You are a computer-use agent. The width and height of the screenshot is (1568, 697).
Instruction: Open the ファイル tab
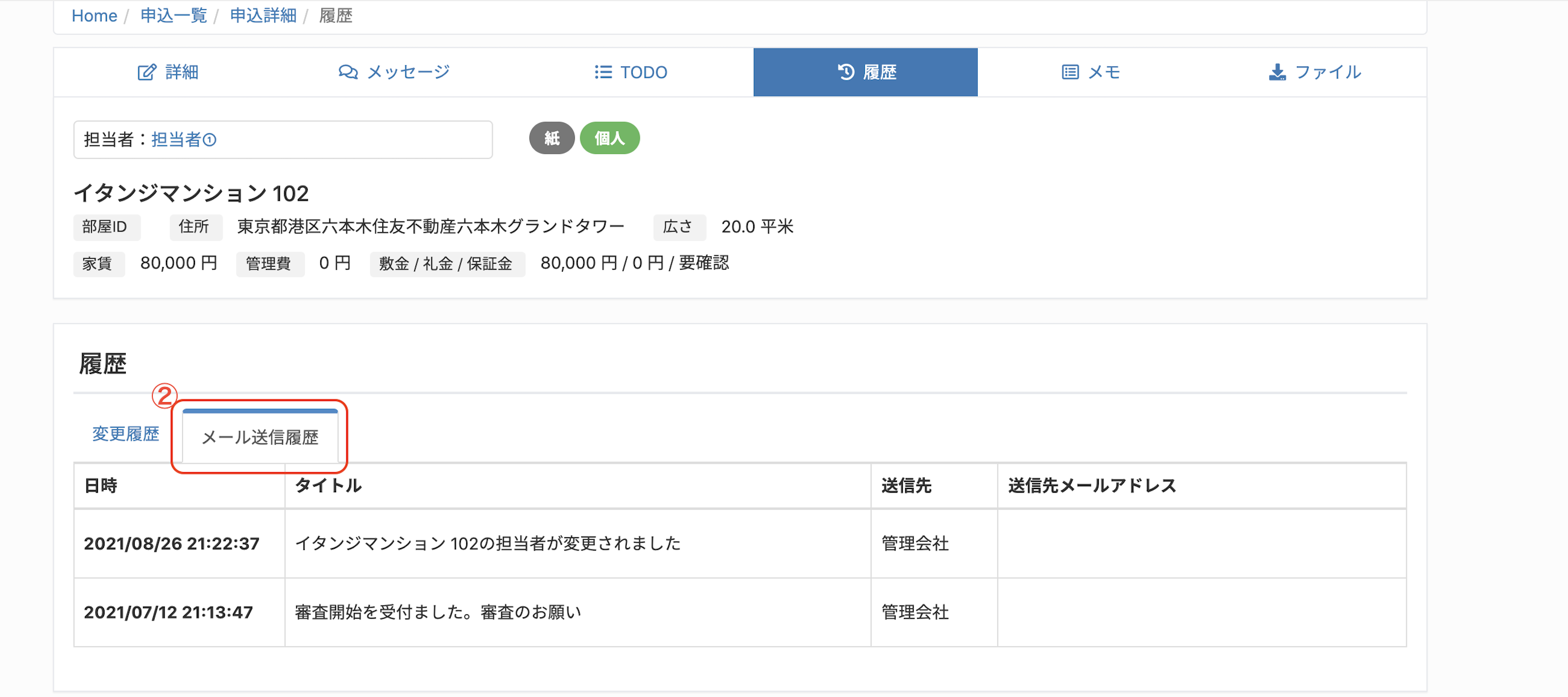(1315, 73)
